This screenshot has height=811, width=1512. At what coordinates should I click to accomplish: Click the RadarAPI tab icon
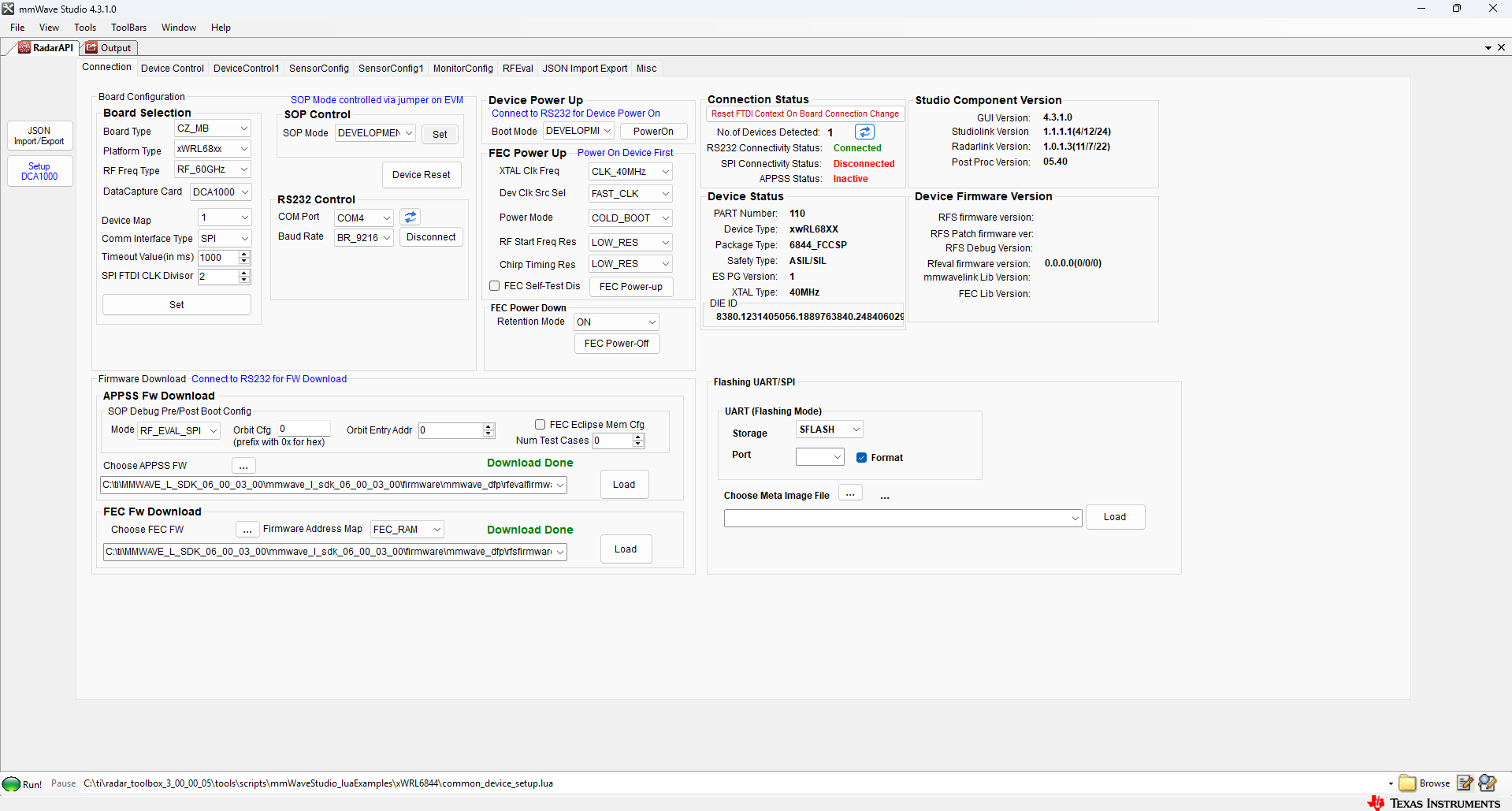pyautogui.click(x=24, y=48)
